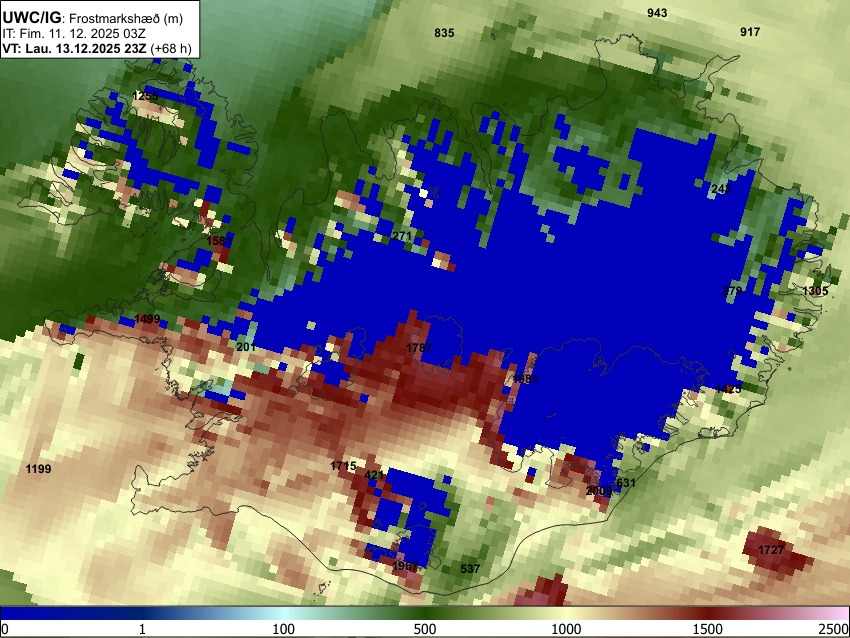Click the 279 value label
Screen dimensions: 850x638
732,291
